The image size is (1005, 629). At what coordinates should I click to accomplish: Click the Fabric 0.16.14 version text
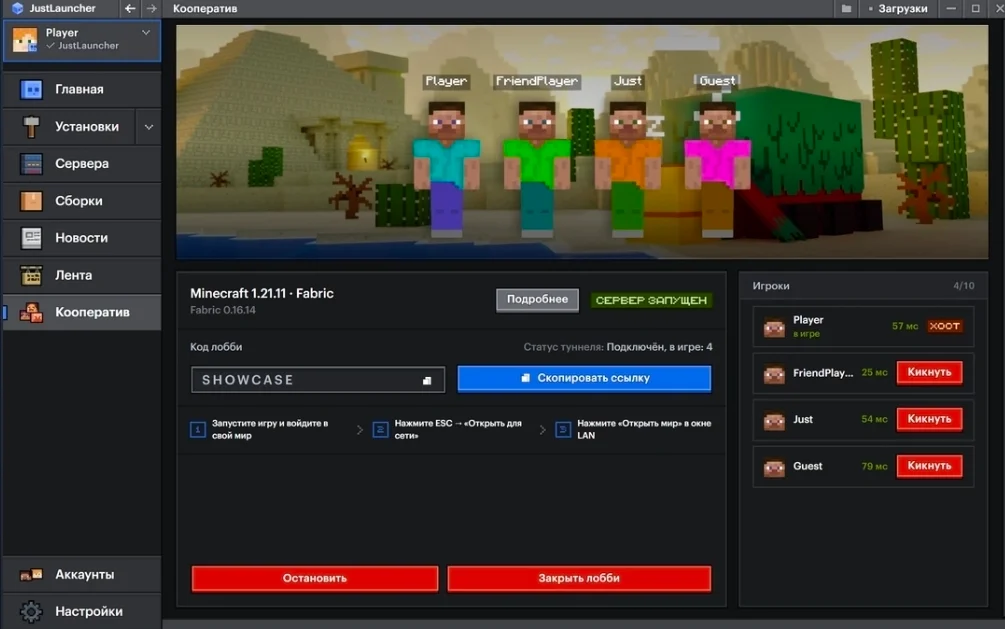tap(222, 310)
